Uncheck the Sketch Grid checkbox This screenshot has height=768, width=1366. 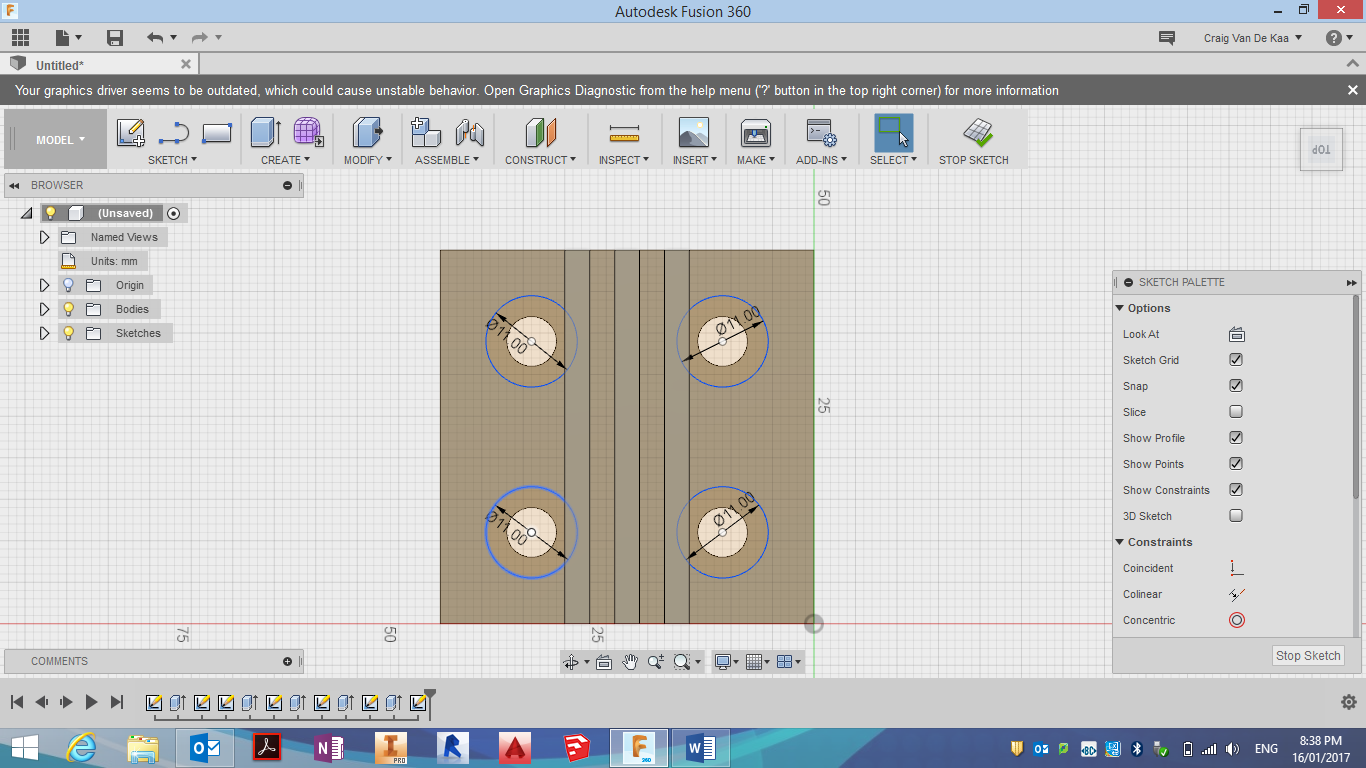pyautogui.click(x=1236, y=360)
